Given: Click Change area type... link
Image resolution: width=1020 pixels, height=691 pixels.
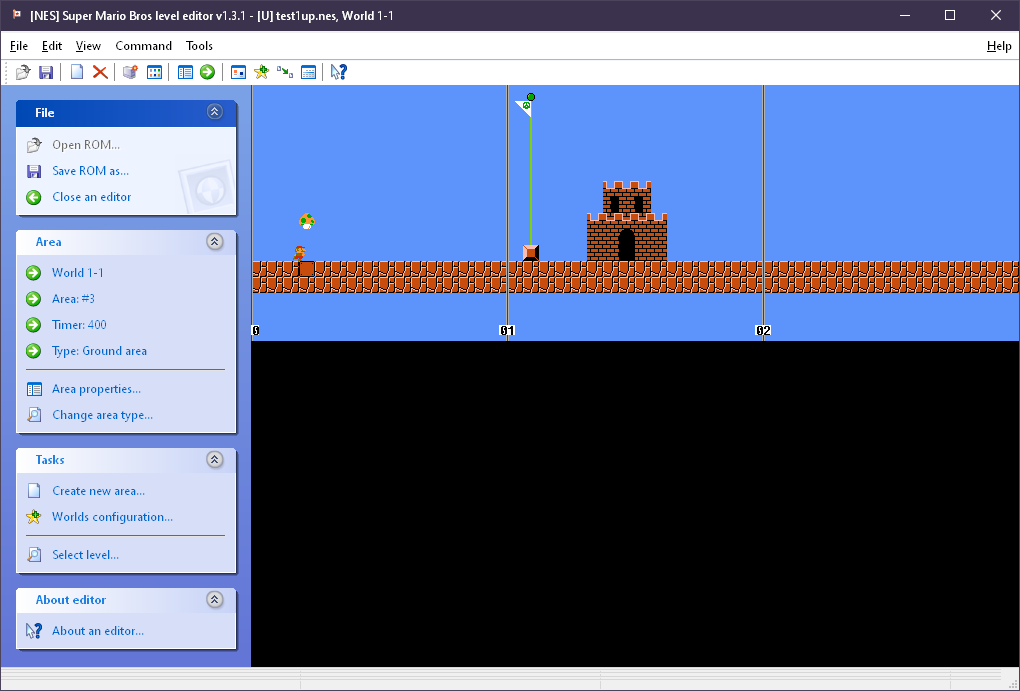Looking at the screenshot, I should tap(103, 415).
